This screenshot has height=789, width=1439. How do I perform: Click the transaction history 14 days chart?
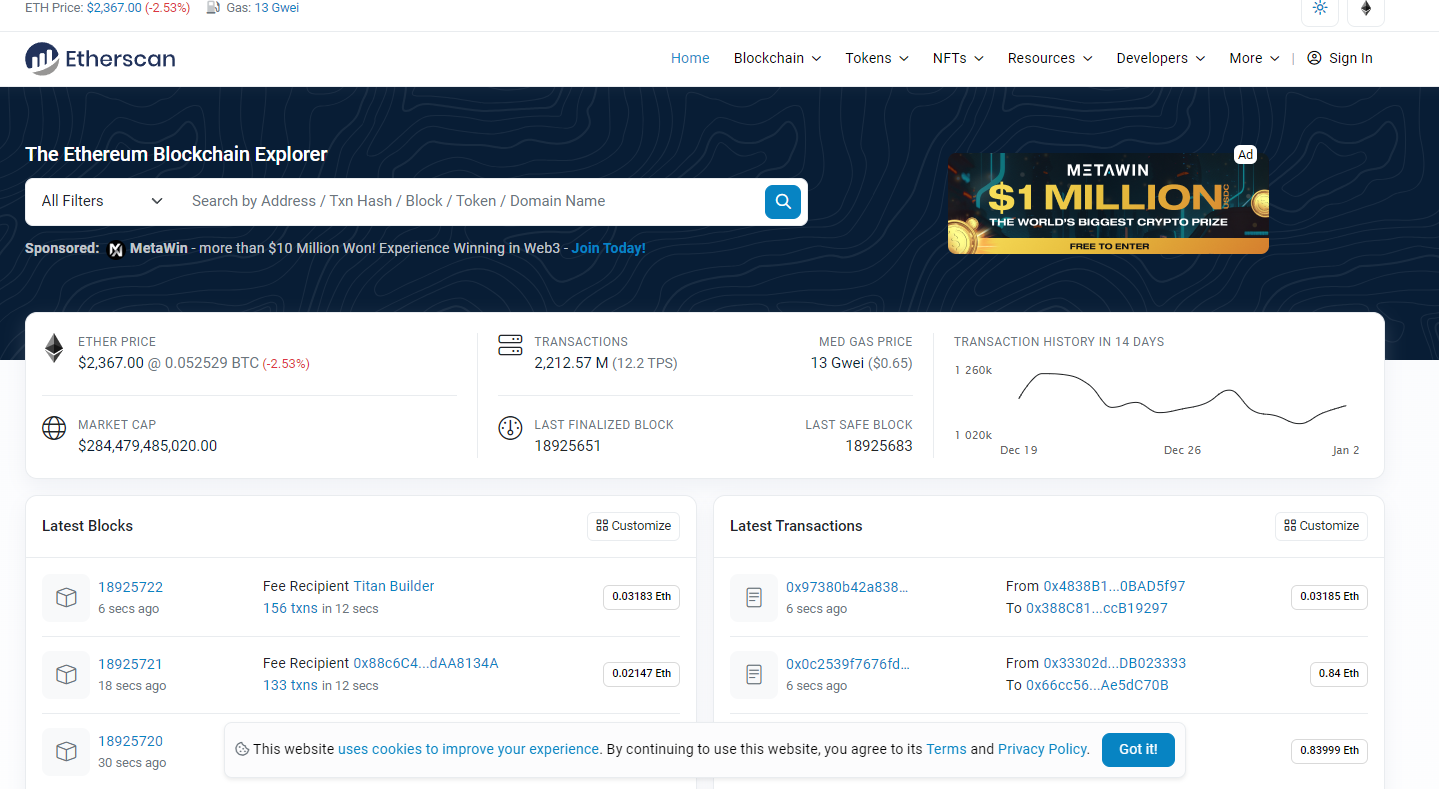point(1182,400)
